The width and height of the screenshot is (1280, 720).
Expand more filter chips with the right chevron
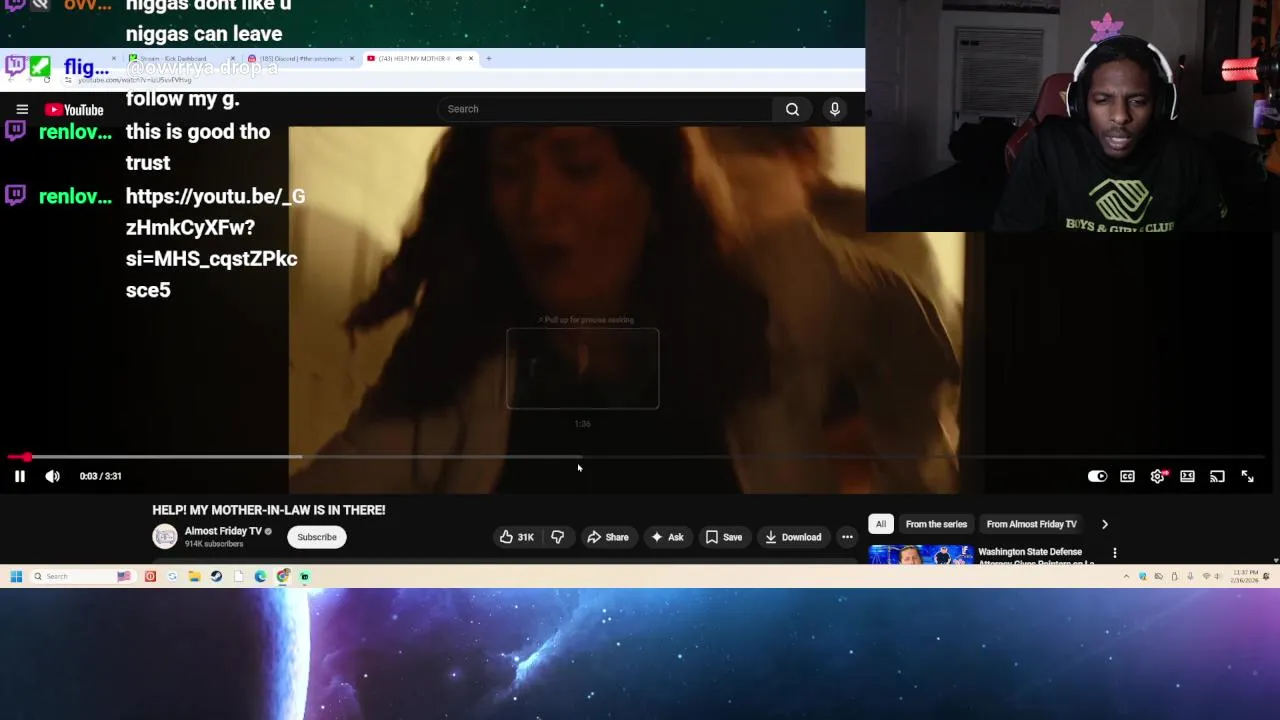coord(1105,524)
